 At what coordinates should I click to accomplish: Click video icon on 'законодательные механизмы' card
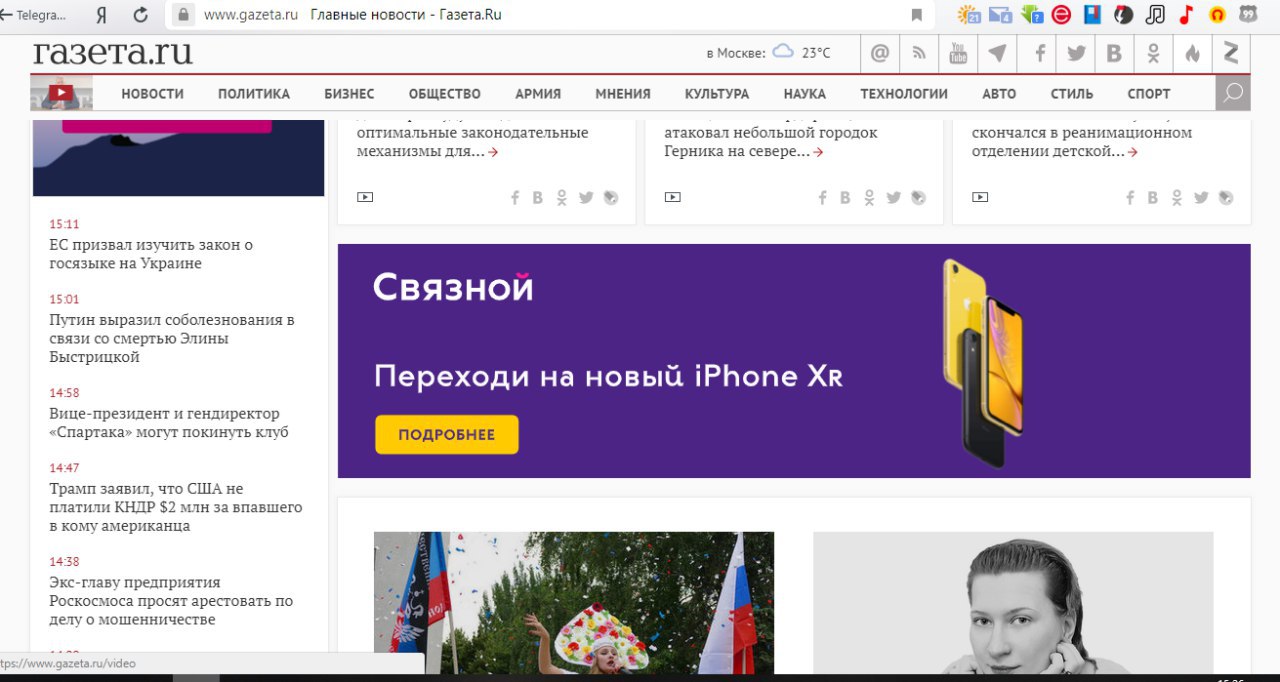click(x=365, y=197)
